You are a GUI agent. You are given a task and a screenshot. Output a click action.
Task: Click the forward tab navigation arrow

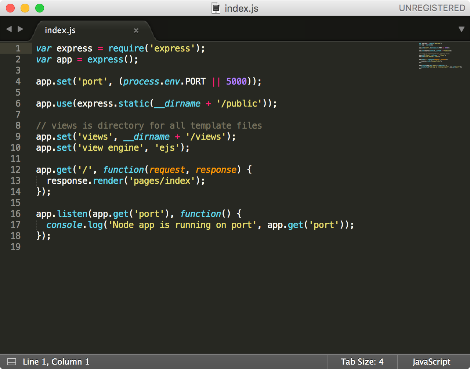click(20, 29)
